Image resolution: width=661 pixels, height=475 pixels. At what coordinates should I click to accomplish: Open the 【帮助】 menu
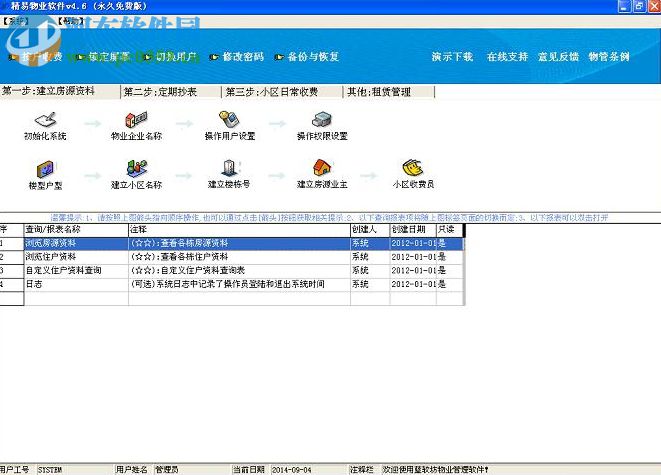70,21
